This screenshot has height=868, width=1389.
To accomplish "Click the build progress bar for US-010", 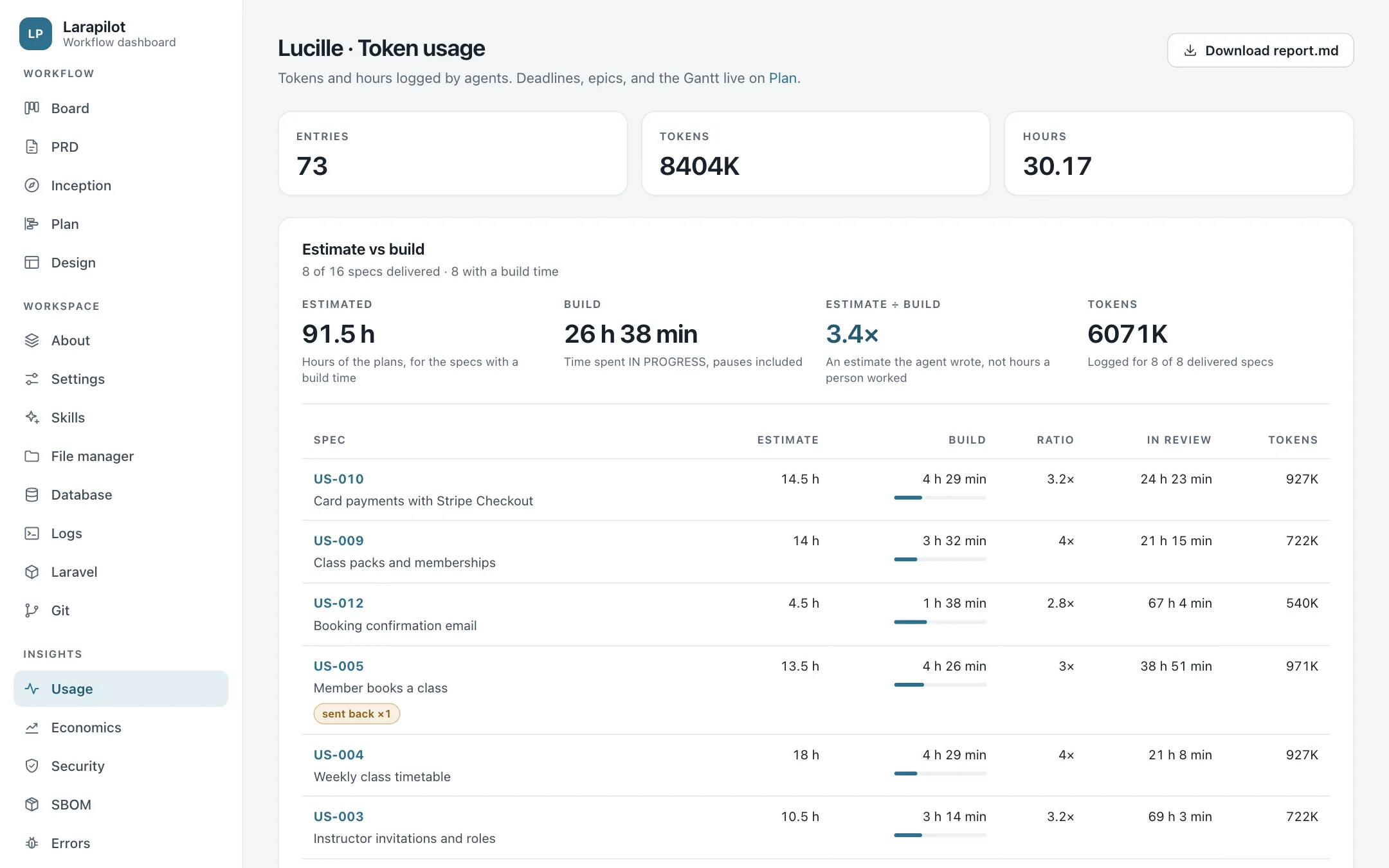I will (940, 498).
